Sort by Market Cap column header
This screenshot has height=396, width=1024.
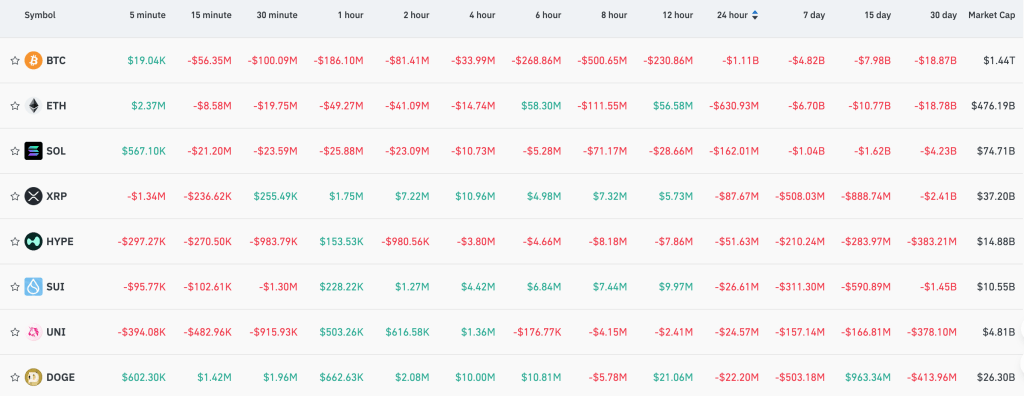tap(991, 15)
